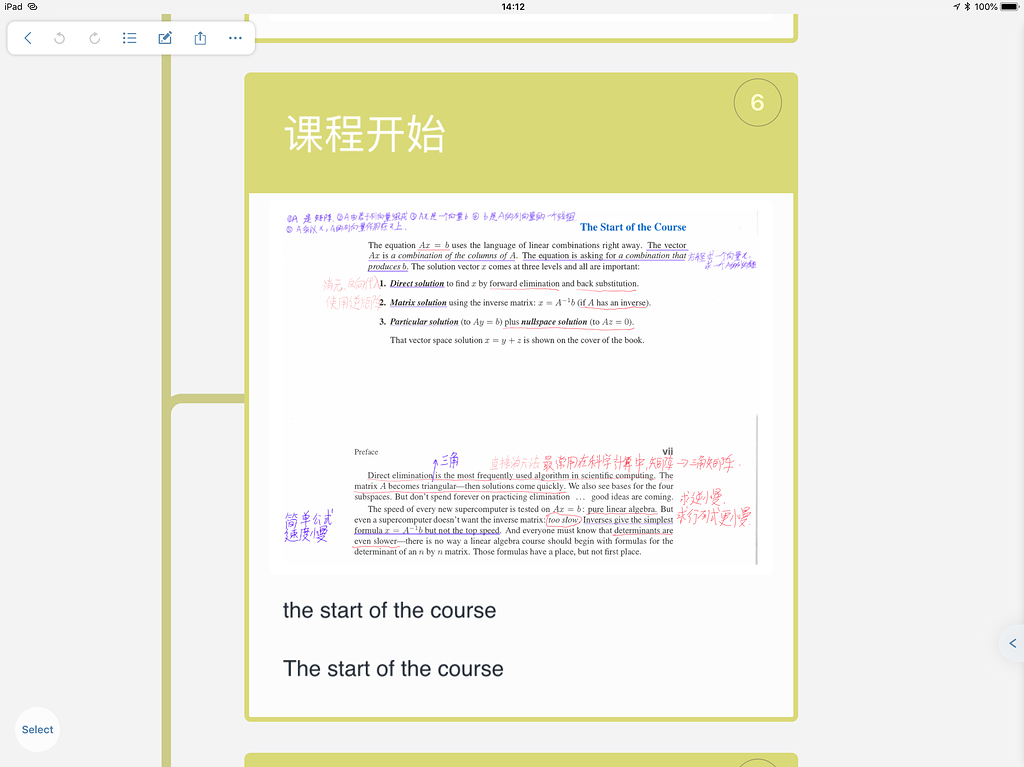Screen dimensions: 1024x767
Task: Select the text 'the start of the course'
Action: [x=389, y=610]
